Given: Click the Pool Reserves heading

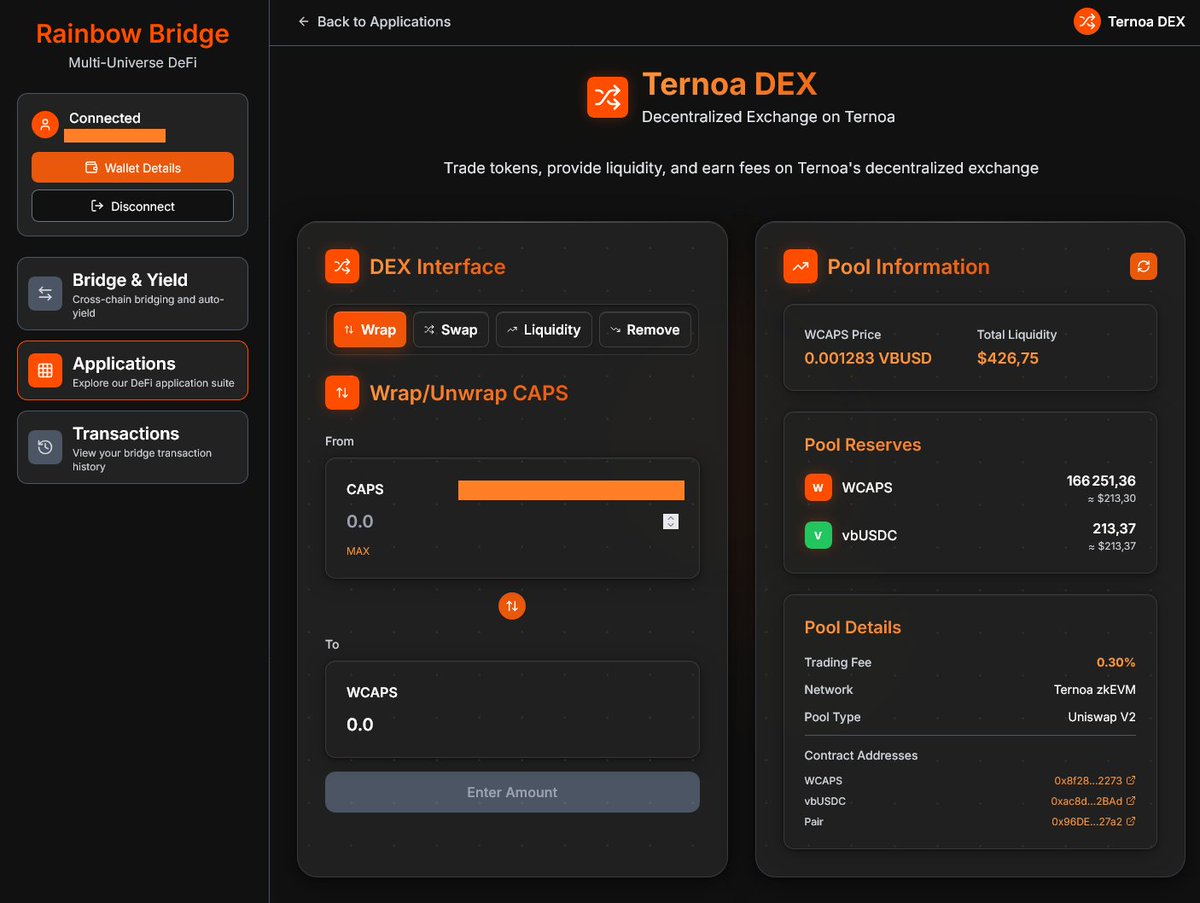Looking at the screenshot, I should 863,445.
